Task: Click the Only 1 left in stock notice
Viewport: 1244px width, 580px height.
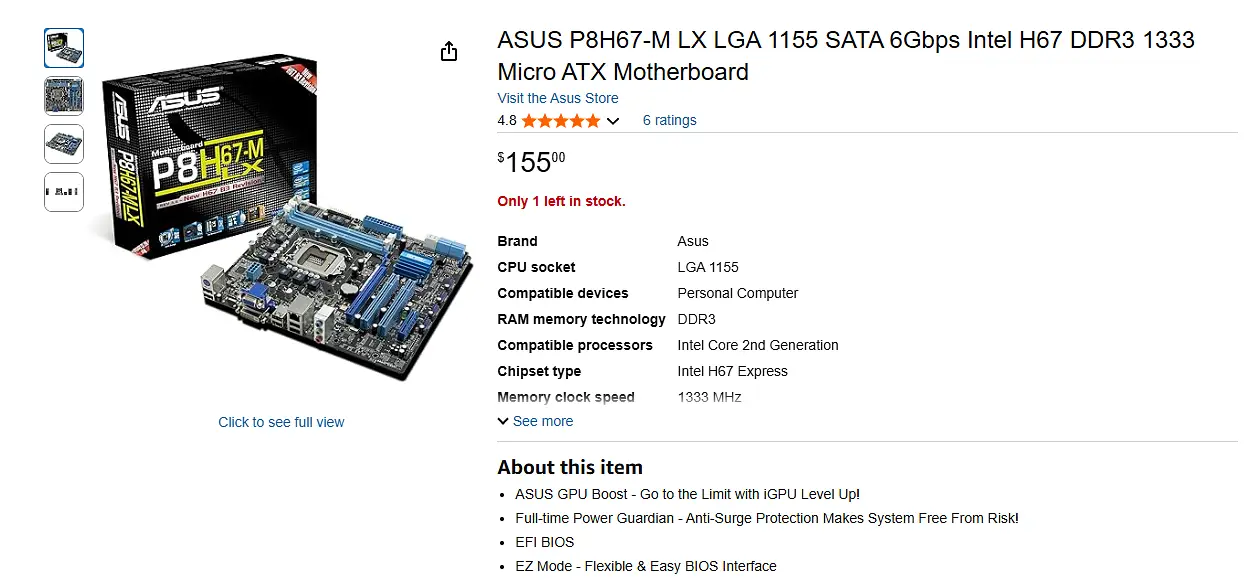Action: tap(562, 201)
